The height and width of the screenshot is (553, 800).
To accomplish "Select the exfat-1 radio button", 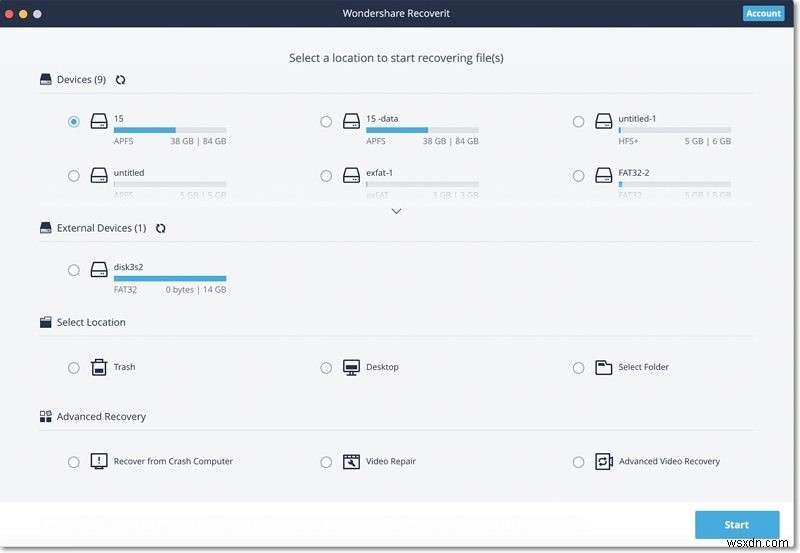I will pos(326,175).
